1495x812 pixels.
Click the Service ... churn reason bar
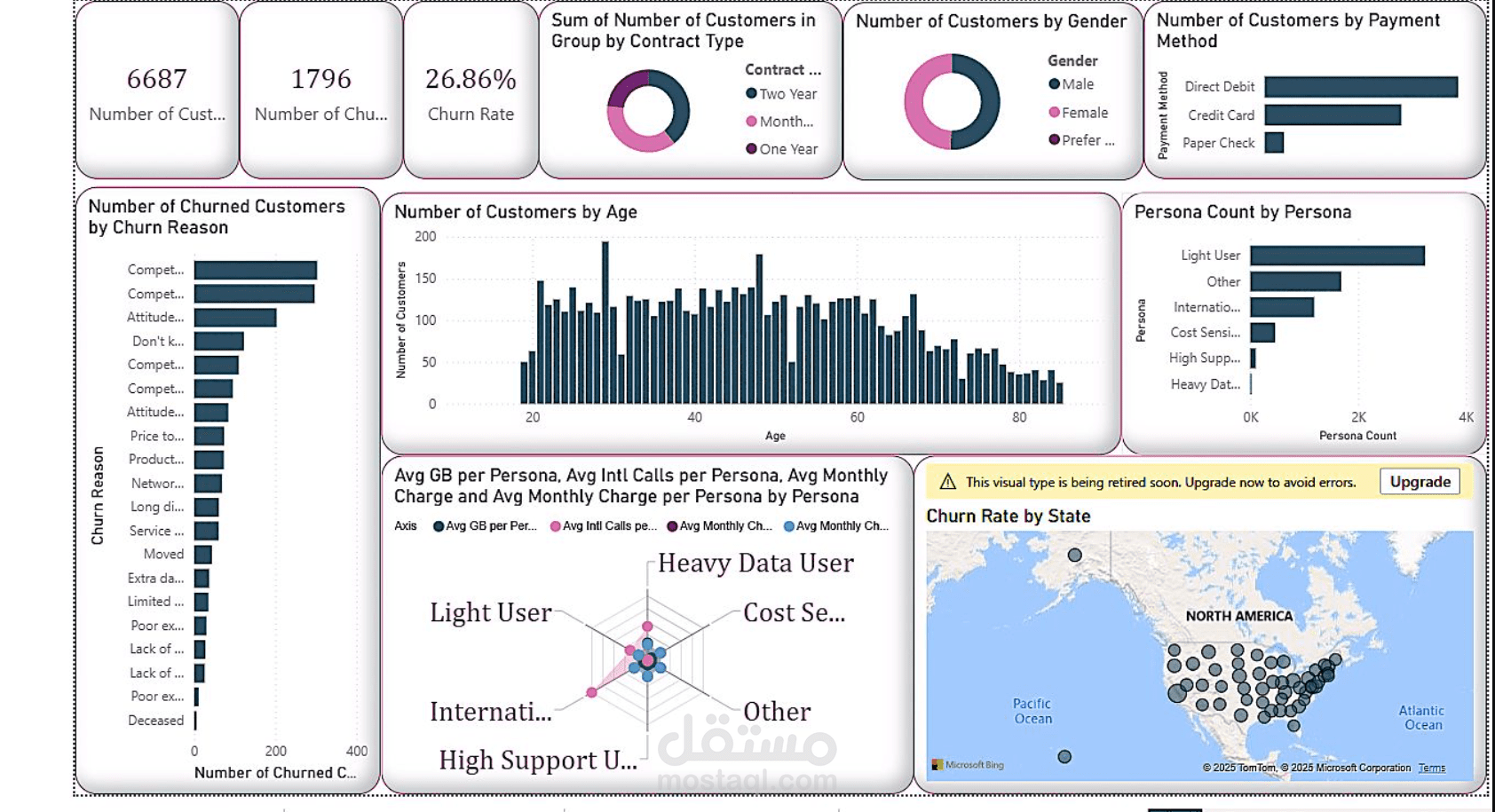(x=206, y=531)
